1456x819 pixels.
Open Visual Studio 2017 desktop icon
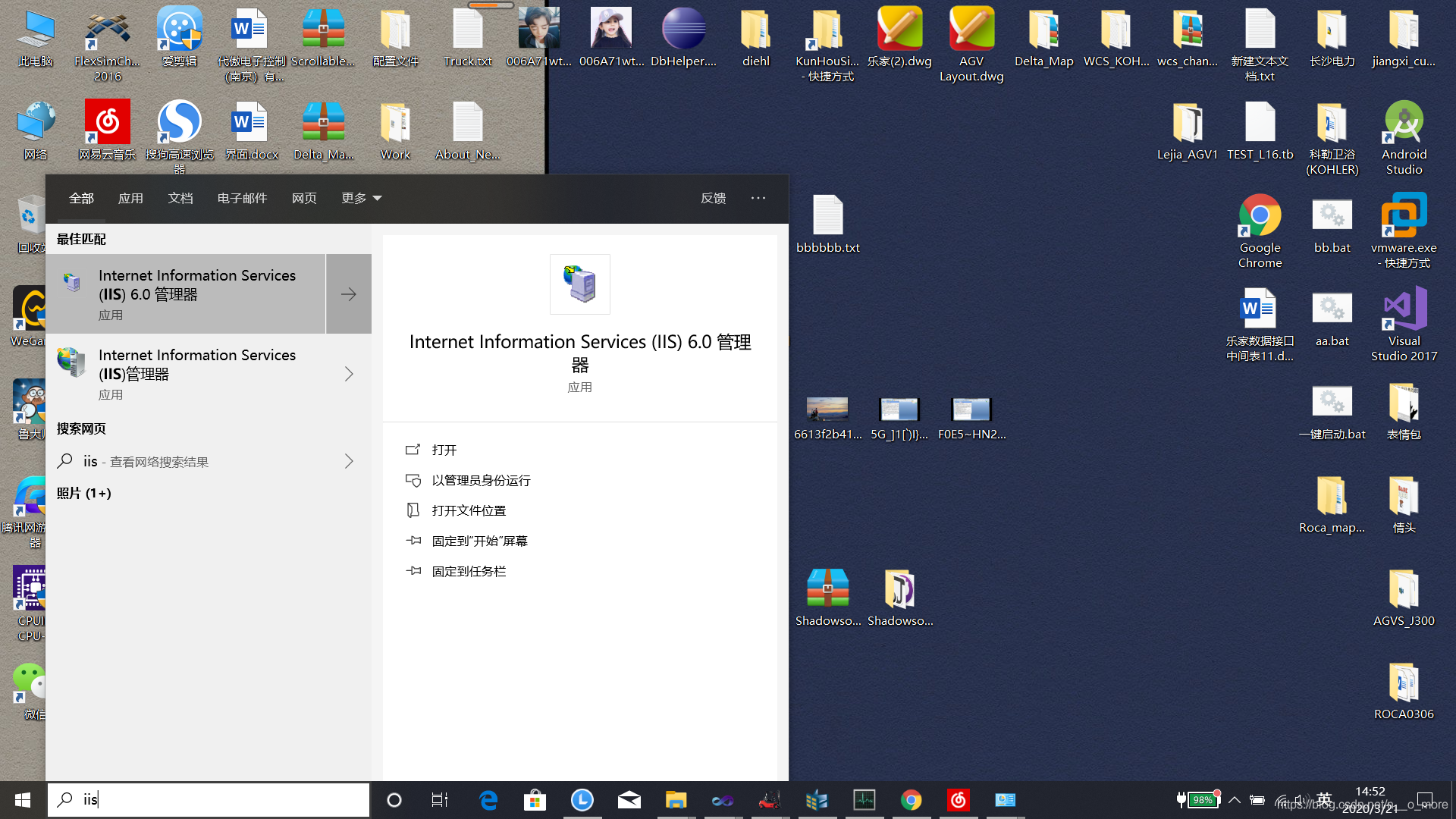1404,325
